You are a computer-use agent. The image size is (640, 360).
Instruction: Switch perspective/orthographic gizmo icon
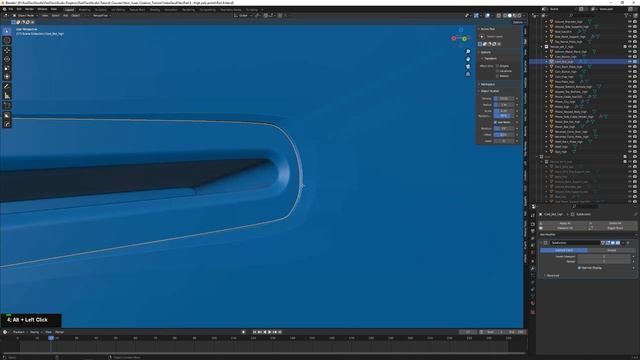tap(468, 74)
